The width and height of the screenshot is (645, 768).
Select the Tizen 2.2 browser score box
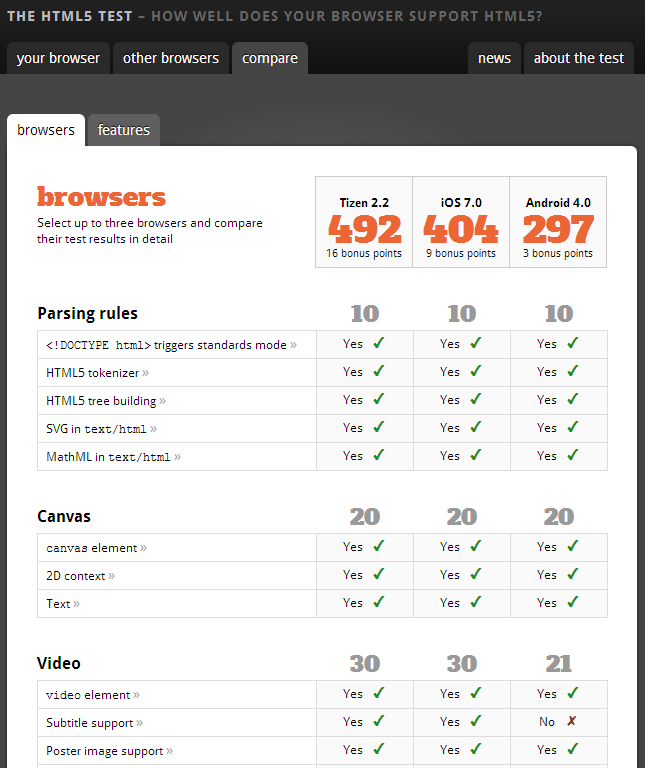coord(364,222)
